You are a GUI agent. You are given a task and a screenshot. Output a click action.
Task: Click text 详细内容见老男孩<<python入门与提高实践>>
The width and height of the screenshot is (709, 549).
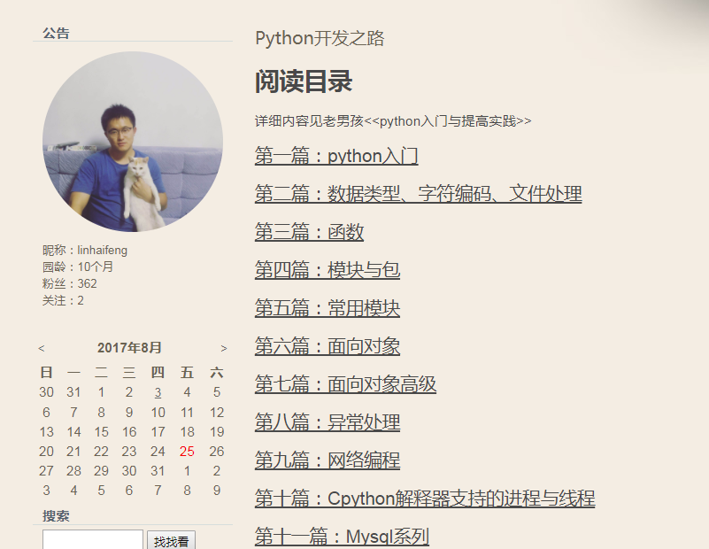tap(393, 121)
